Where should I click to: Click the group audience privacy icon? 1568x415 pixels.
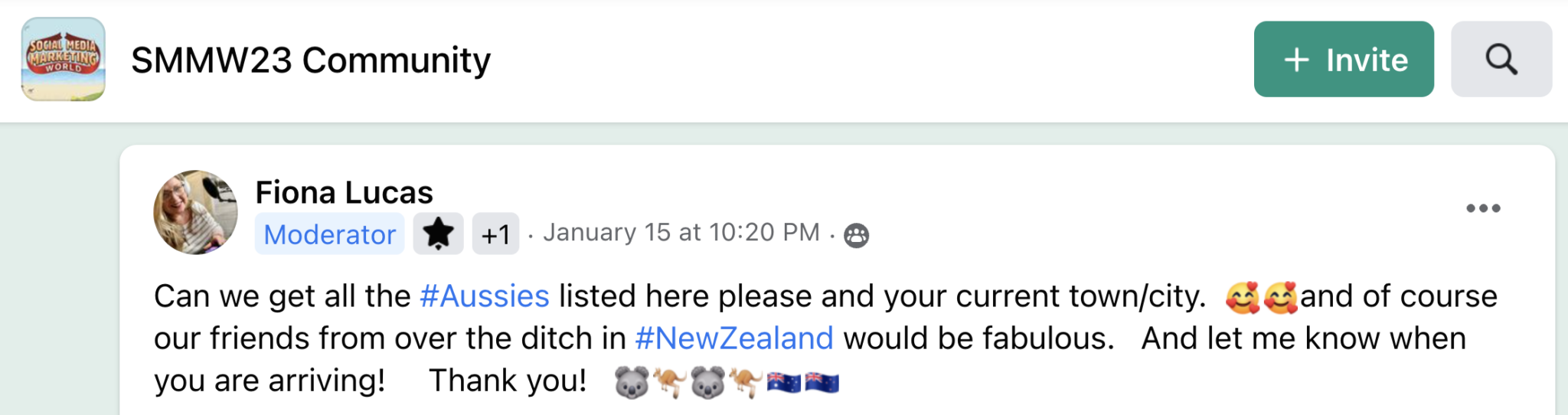(x=856, y=235)
